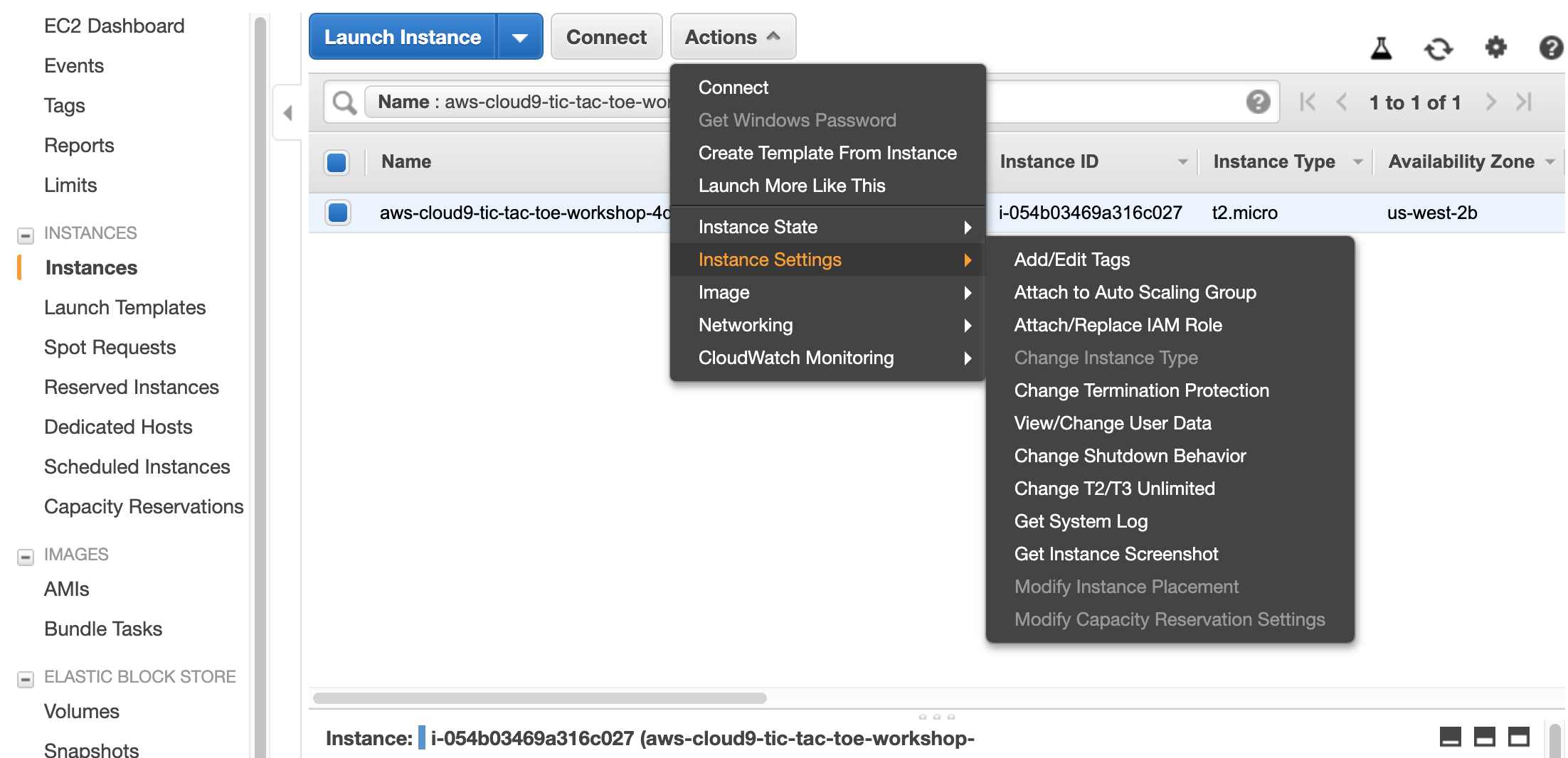Open EC2 Dashboard in sidebar
1568x758 pixels.
click(x=114, y=26)
